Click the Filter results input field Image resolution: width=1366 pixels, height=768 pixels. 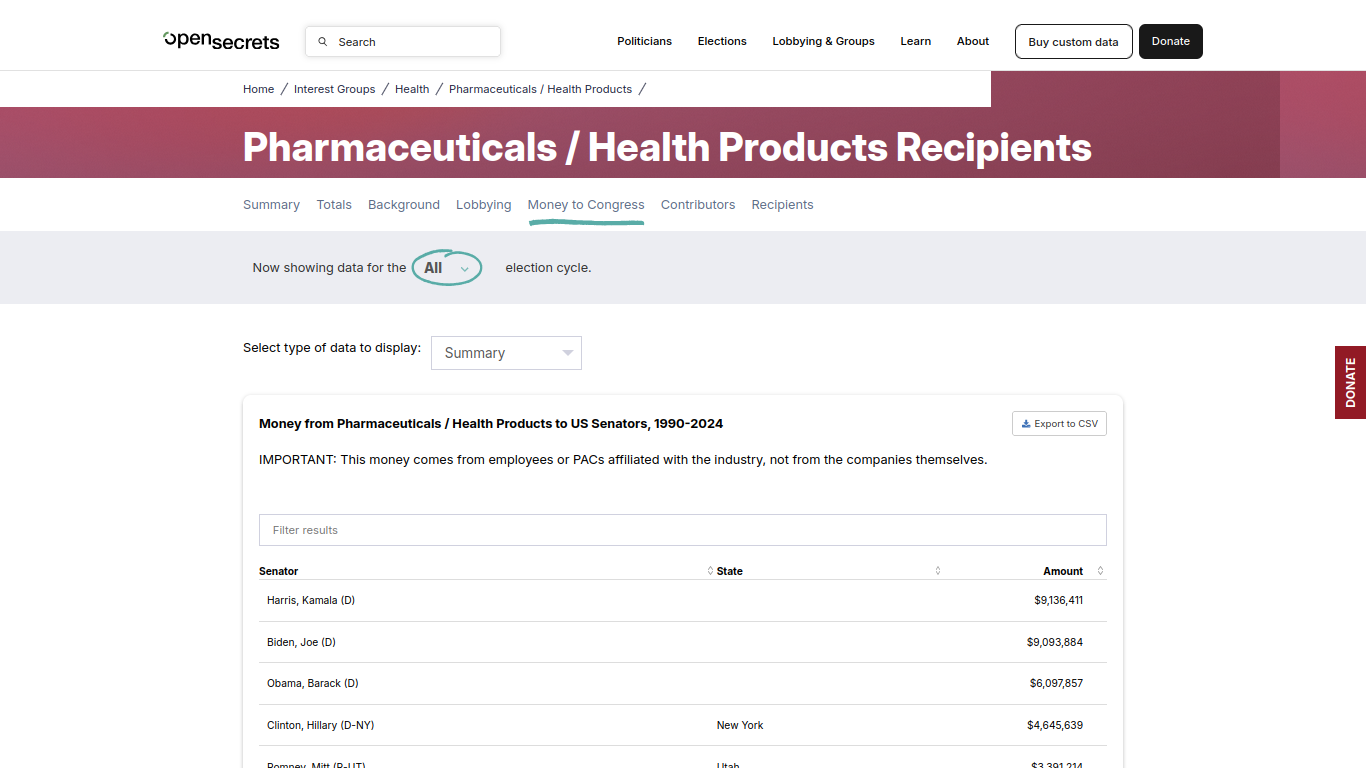pos(682,530)
